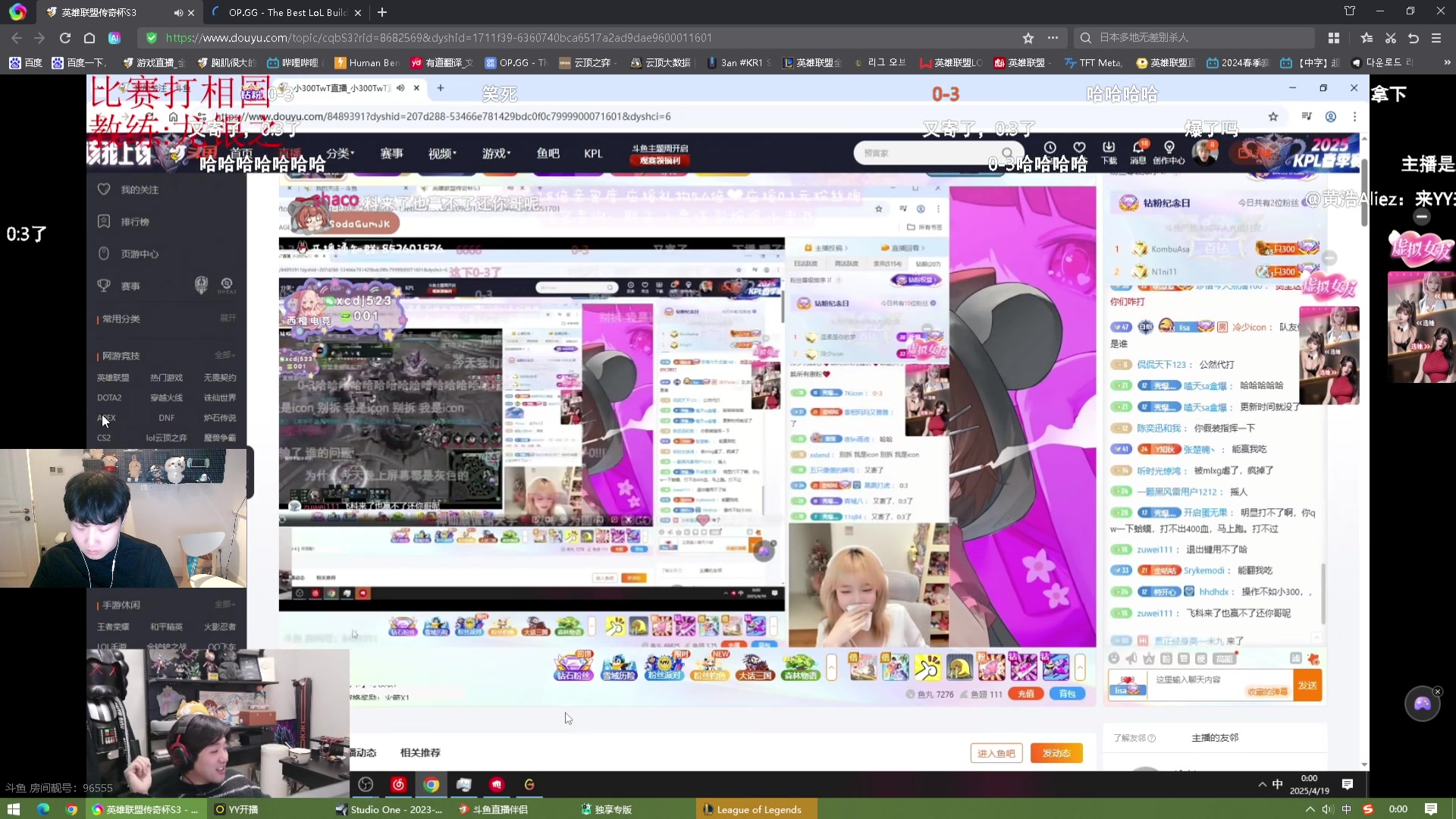This screenshot has height=819, width=1456.
Task: Open the Windows notification center
Action: point(1431,809)
